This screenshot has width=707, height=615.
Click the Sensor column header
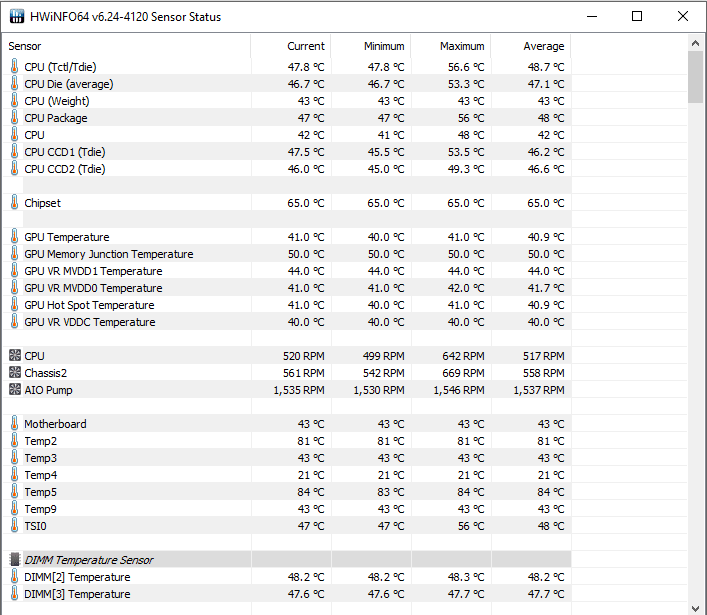(x=127, y=46)
